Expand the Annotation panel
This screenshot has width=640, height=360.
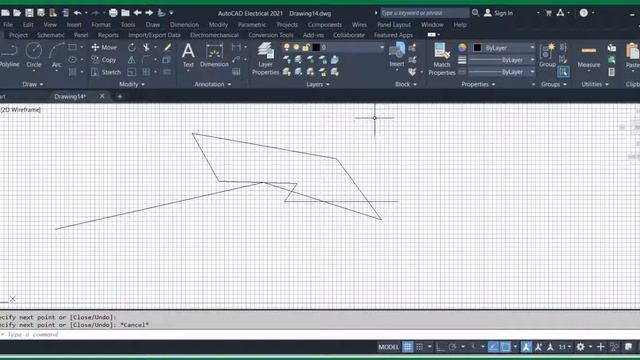tap(212, 84)
